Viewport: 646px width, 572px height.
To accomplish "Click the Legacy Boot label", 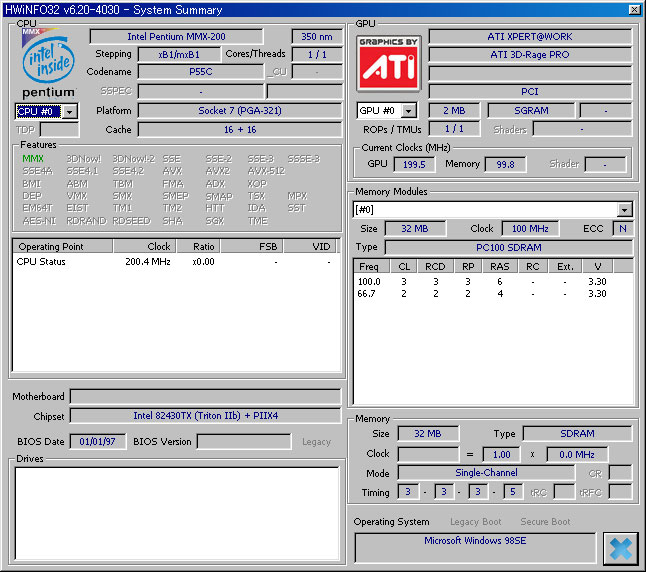I will tap(475, 522).
